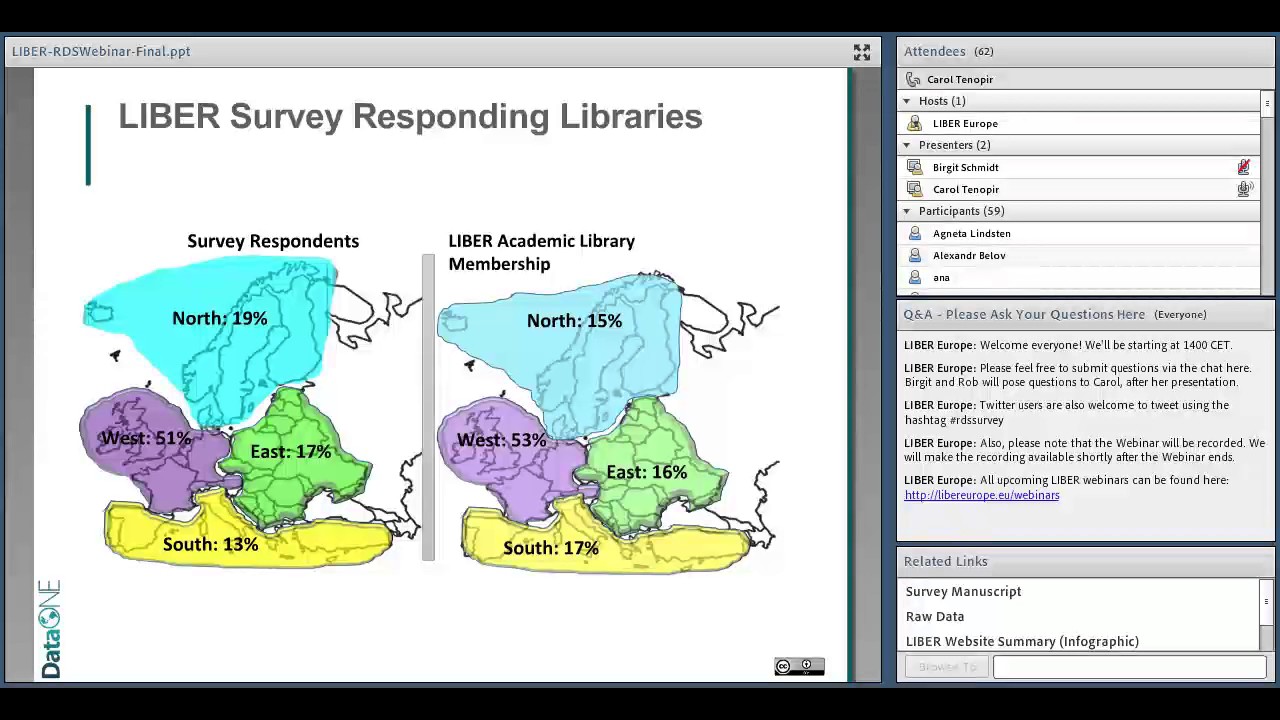Click the Q&A pod title bar
Image resolution: width=1280 pixels, height=720 pixels.
[x=1085, y=314]
